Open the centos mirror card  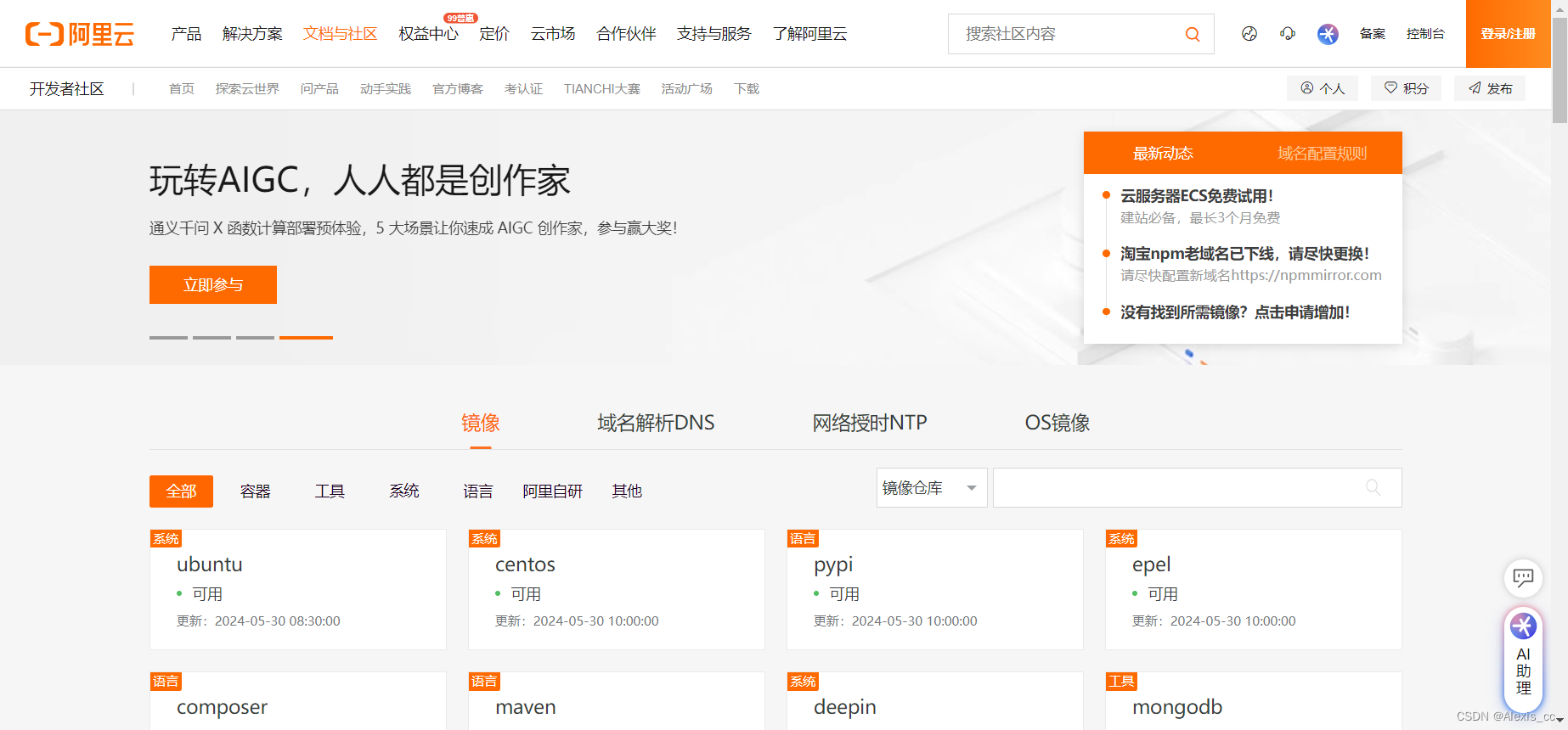(x=617, y=590)
